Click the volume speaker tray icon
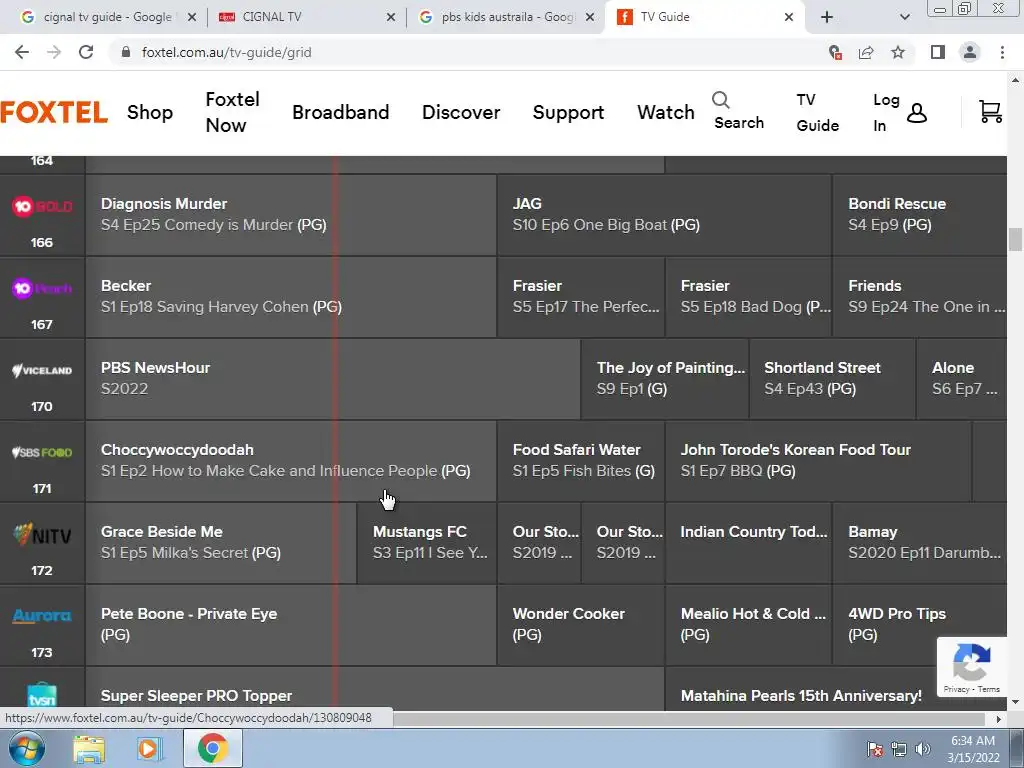 pos(923,749)
